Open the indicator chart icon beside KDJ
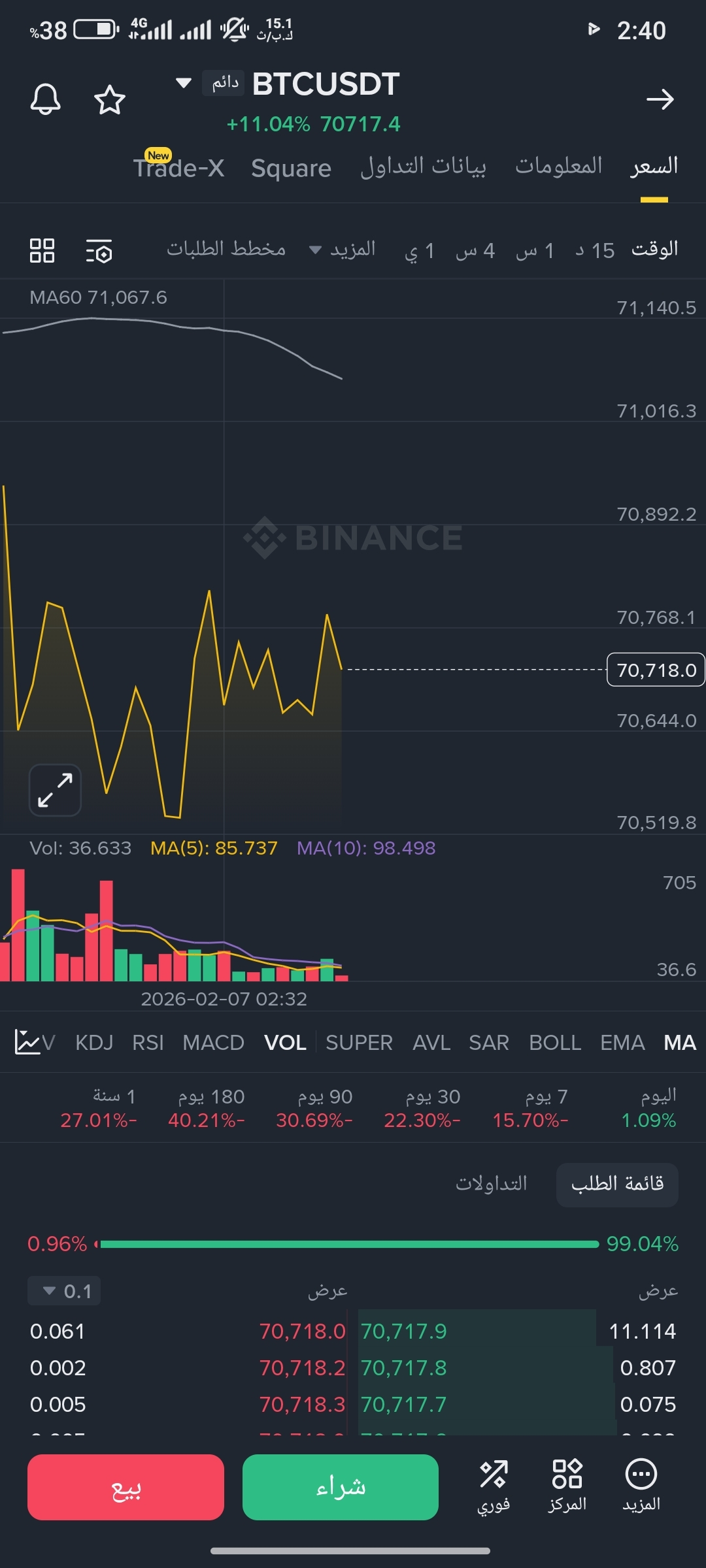 (27, 1042)
